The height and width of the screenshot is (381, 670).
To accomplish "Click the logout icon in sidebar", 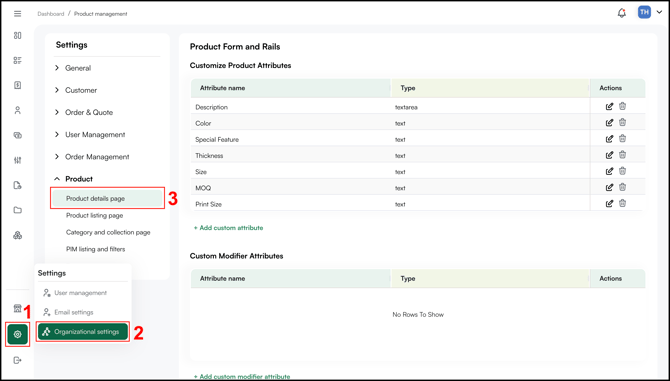I will point(18,360).
